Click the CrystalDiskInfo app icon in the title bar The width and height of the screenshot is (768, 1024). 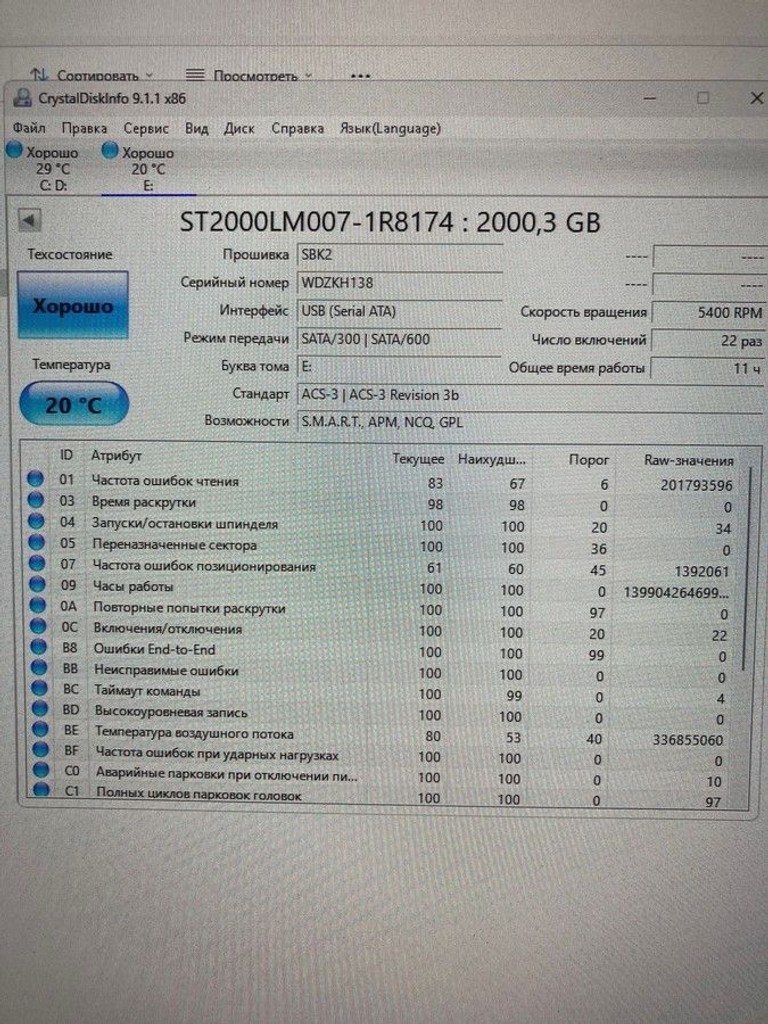pyautogui.click(x=22, y=98)
